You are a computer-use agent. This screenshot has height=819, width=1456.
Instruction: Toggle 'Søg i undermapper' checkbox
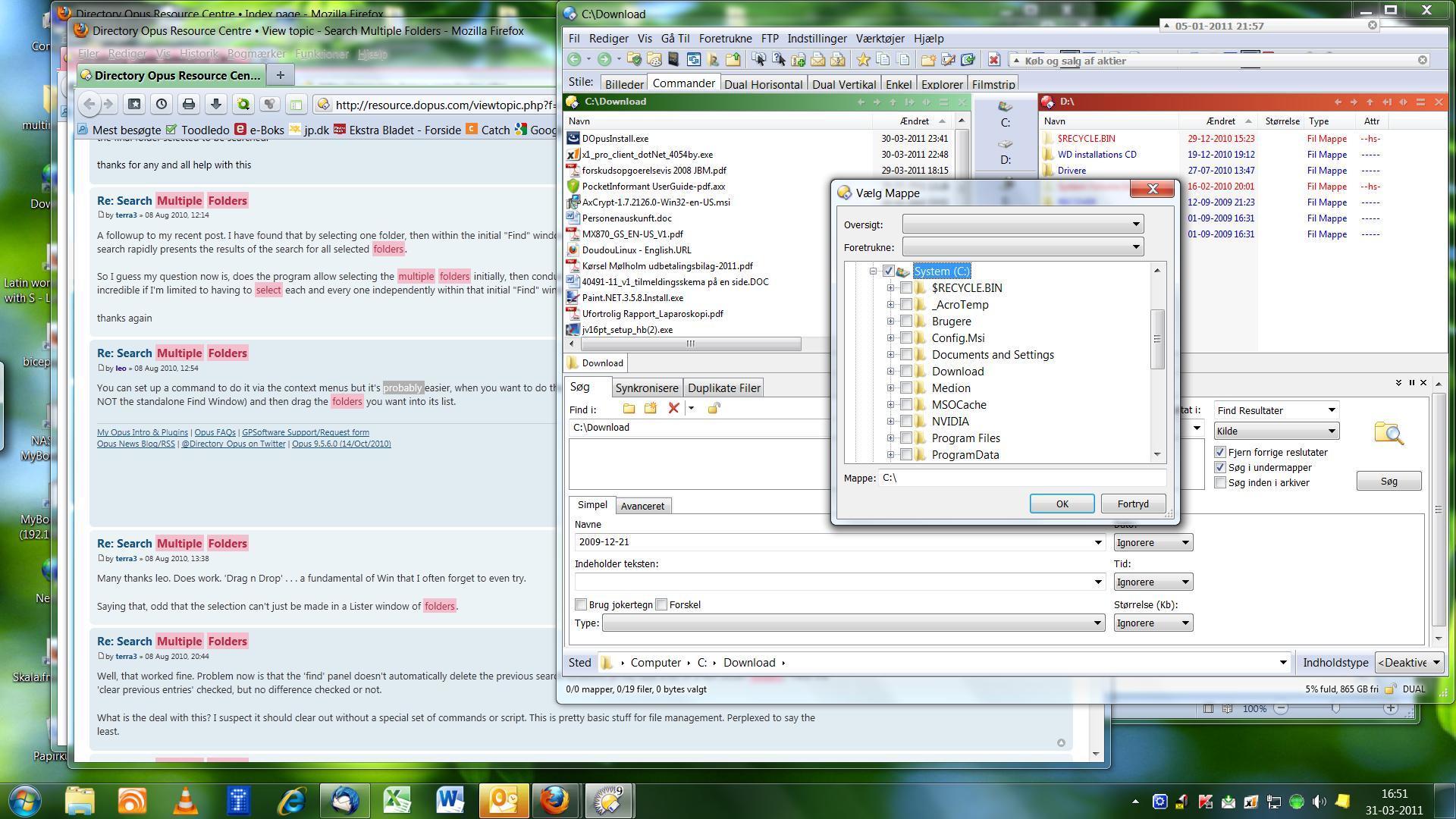1220,468
